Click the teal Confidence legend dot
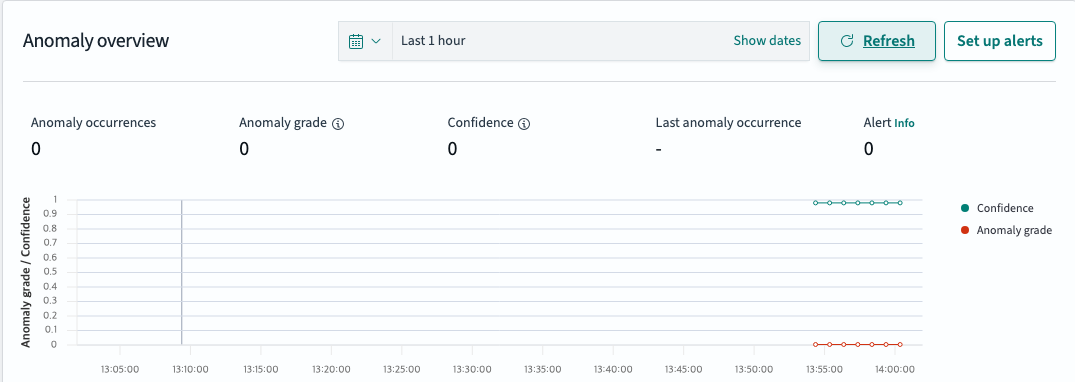The image size is (1075, 382). pos(965,208)
